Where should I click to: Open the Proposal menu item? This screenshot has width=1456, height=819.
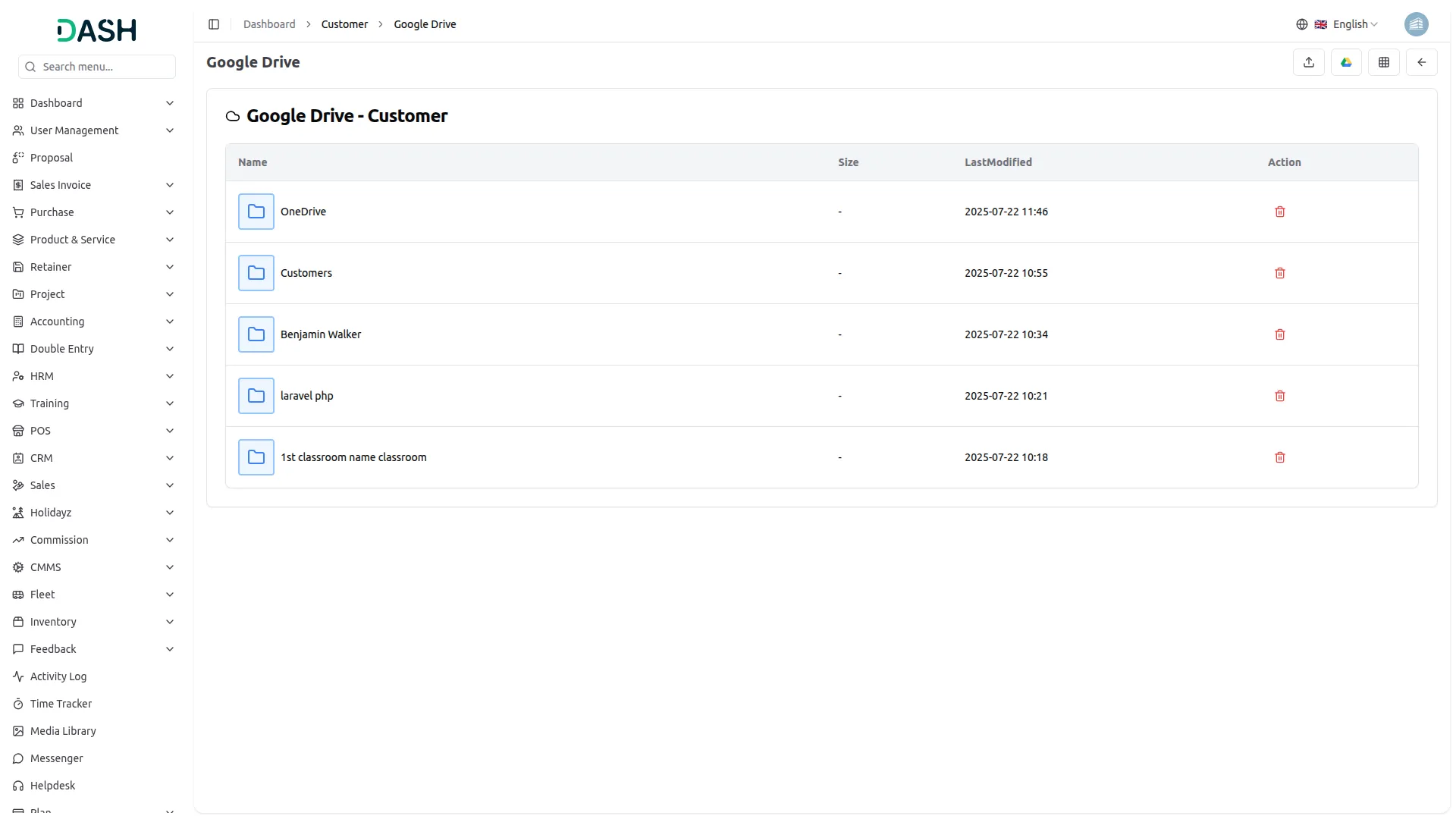(52, 158)
